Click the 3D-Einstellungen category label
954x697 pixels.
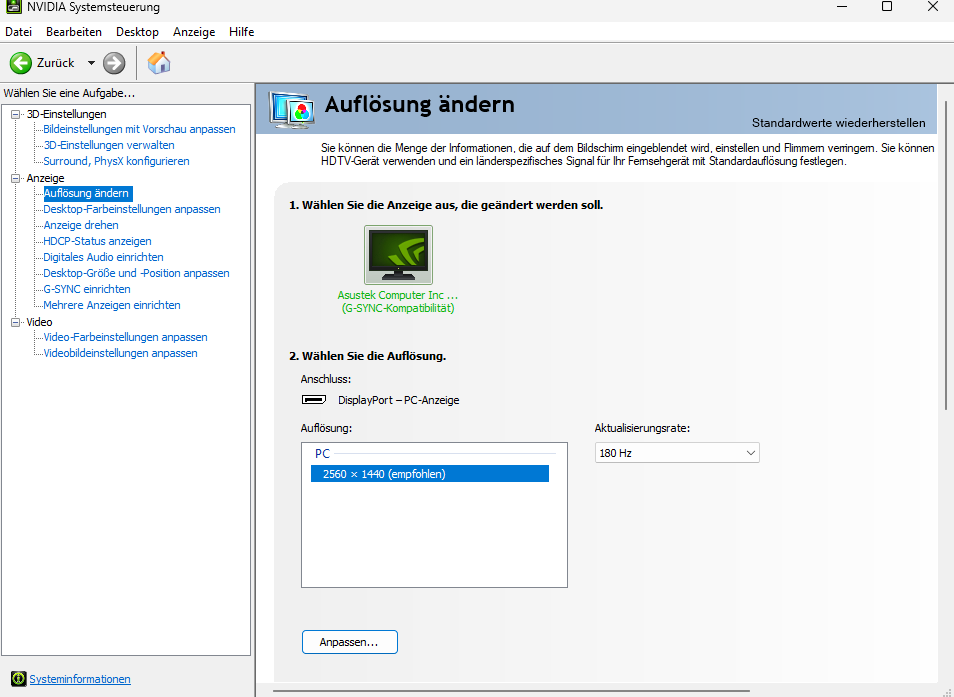66,114
